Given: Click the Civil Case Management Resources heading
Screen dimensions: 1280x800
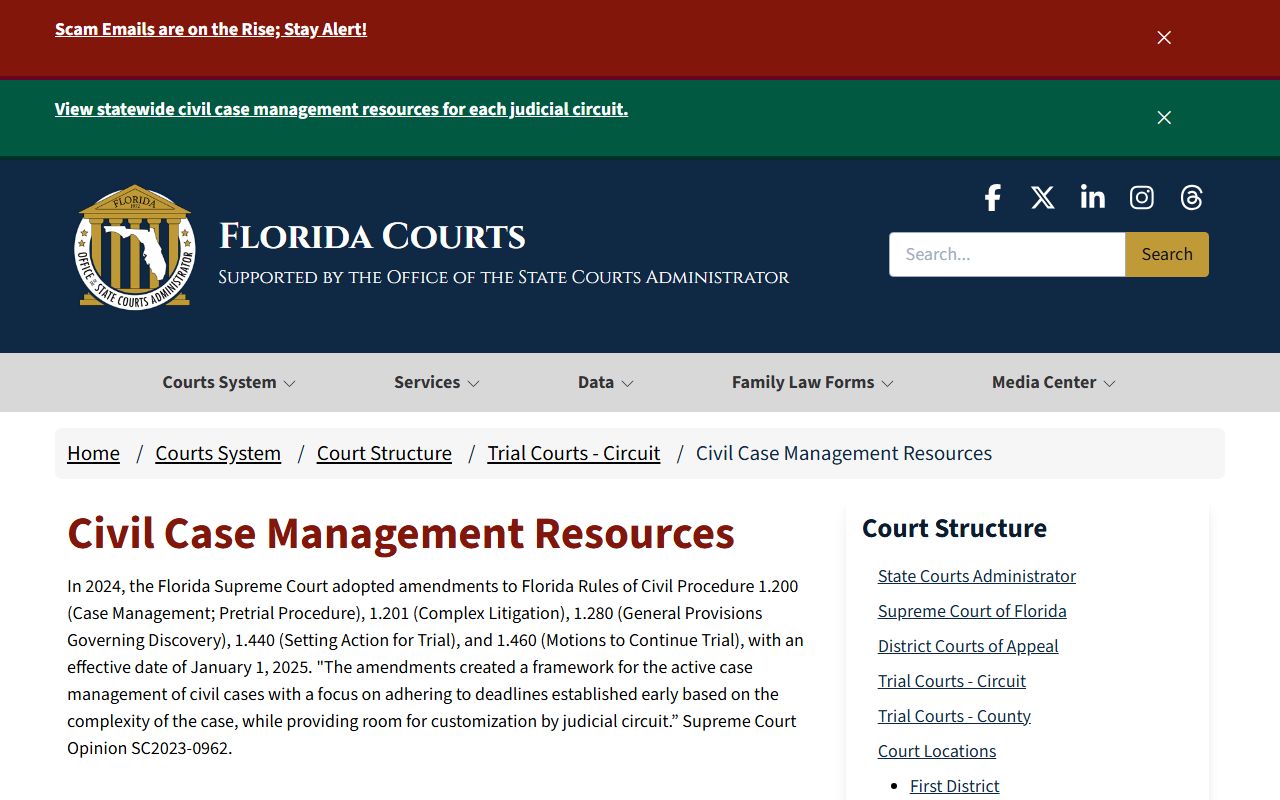Looking at the screenshot, I should point(401,533).
